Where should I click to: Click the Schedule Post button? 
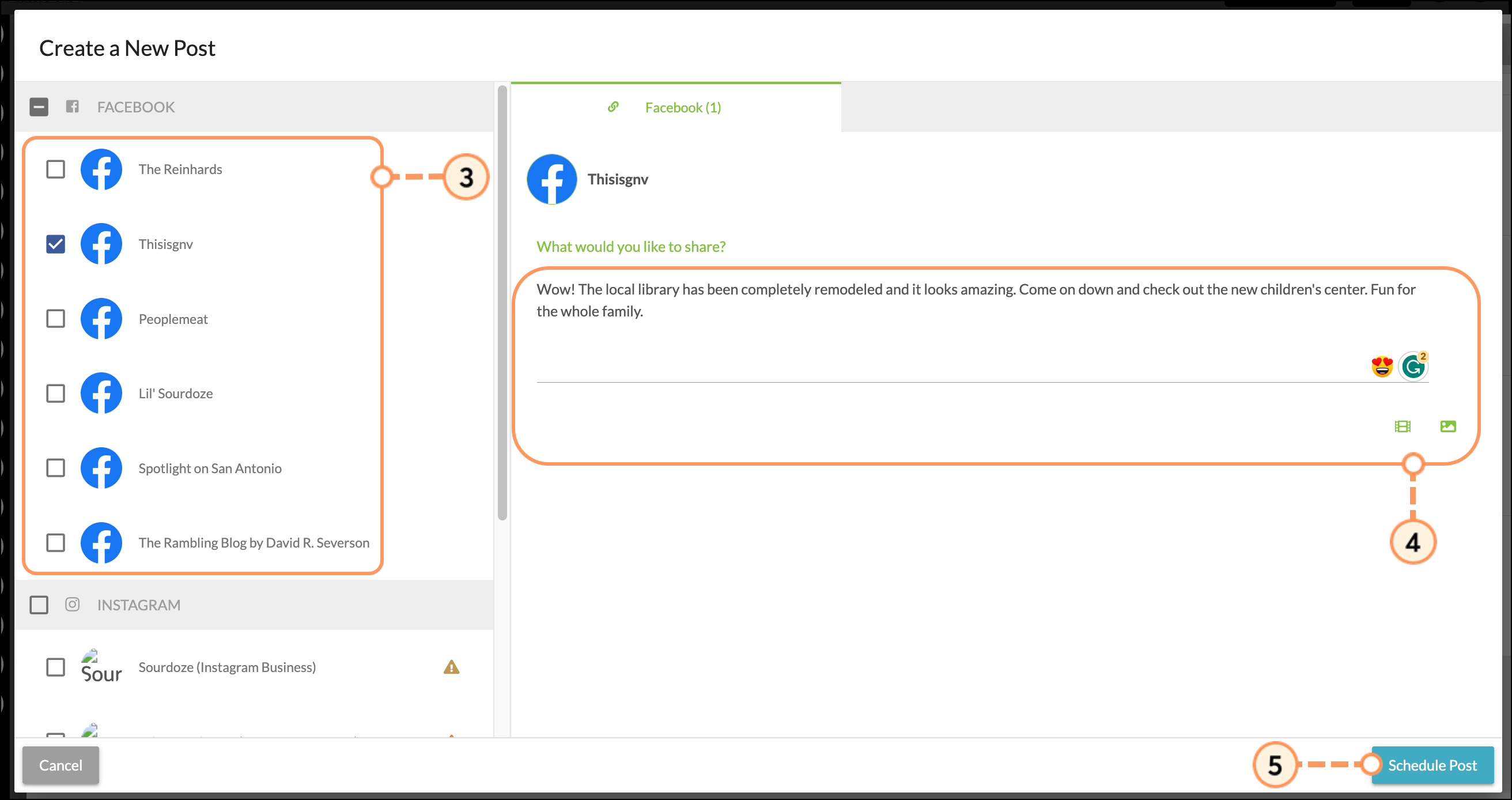click(x=1431, y=765)
